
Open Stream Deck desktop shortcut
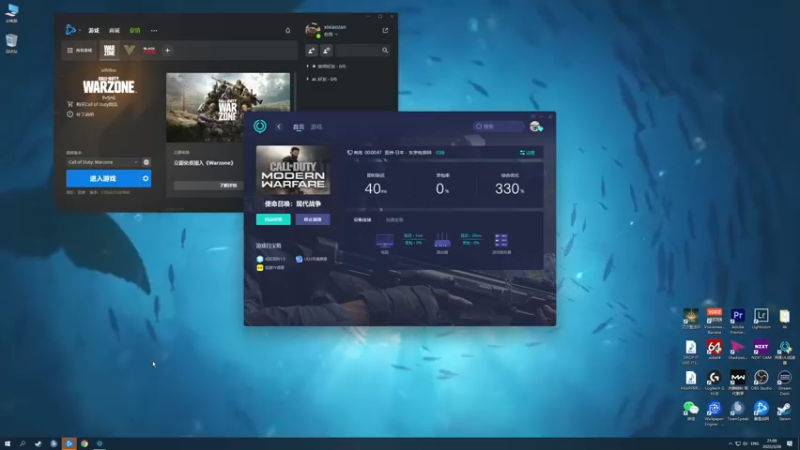pyautogui.click(x=784, y=383)
